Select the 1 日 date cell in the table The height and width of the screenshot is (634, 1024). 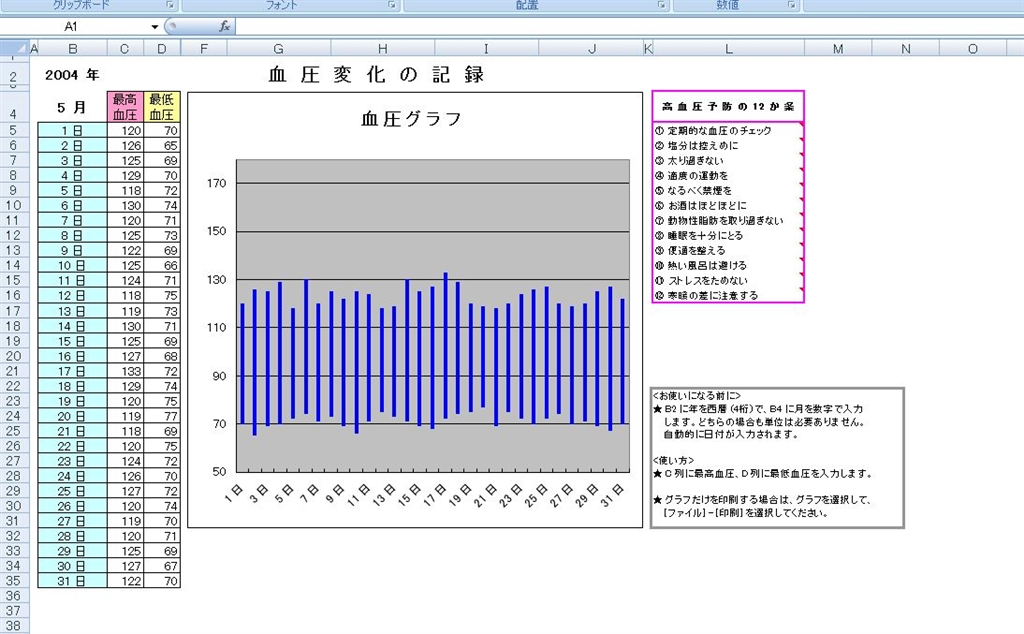tap(72, 131)
